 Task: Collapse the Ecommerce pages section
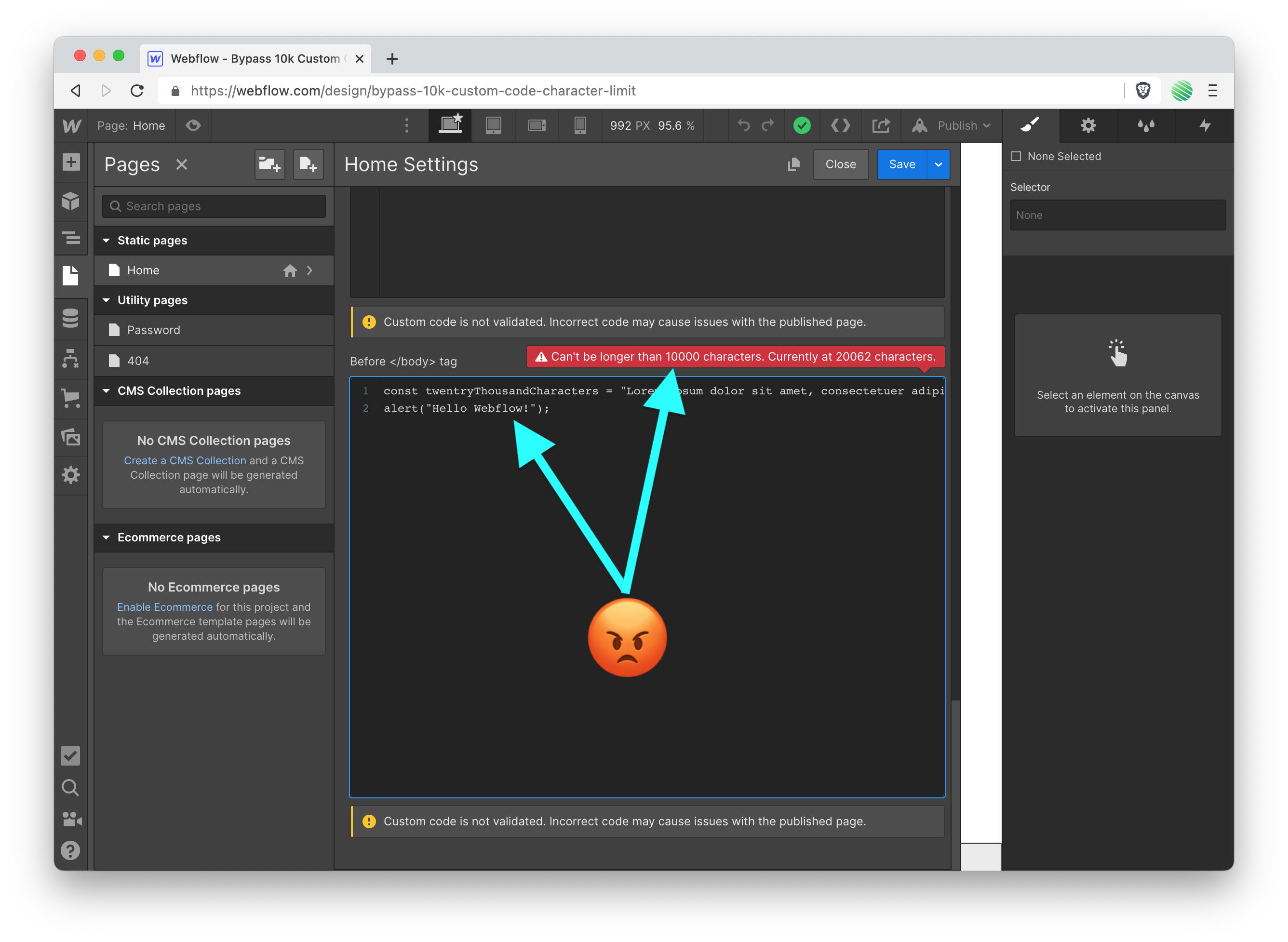[x=214, y=537]
